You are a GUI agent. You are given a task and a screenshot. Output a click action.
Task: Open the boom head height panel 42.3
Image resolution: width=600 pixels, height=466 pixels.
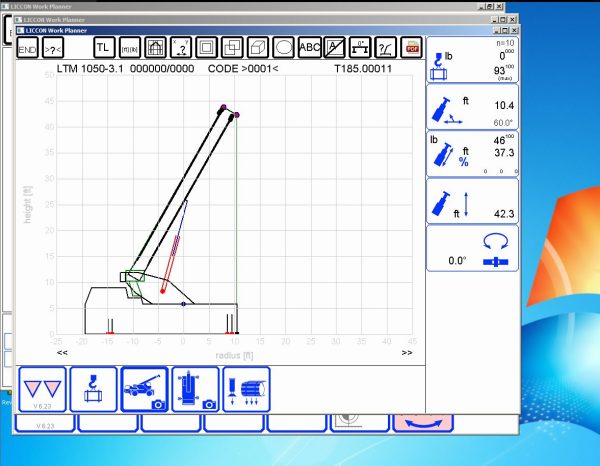473,201
